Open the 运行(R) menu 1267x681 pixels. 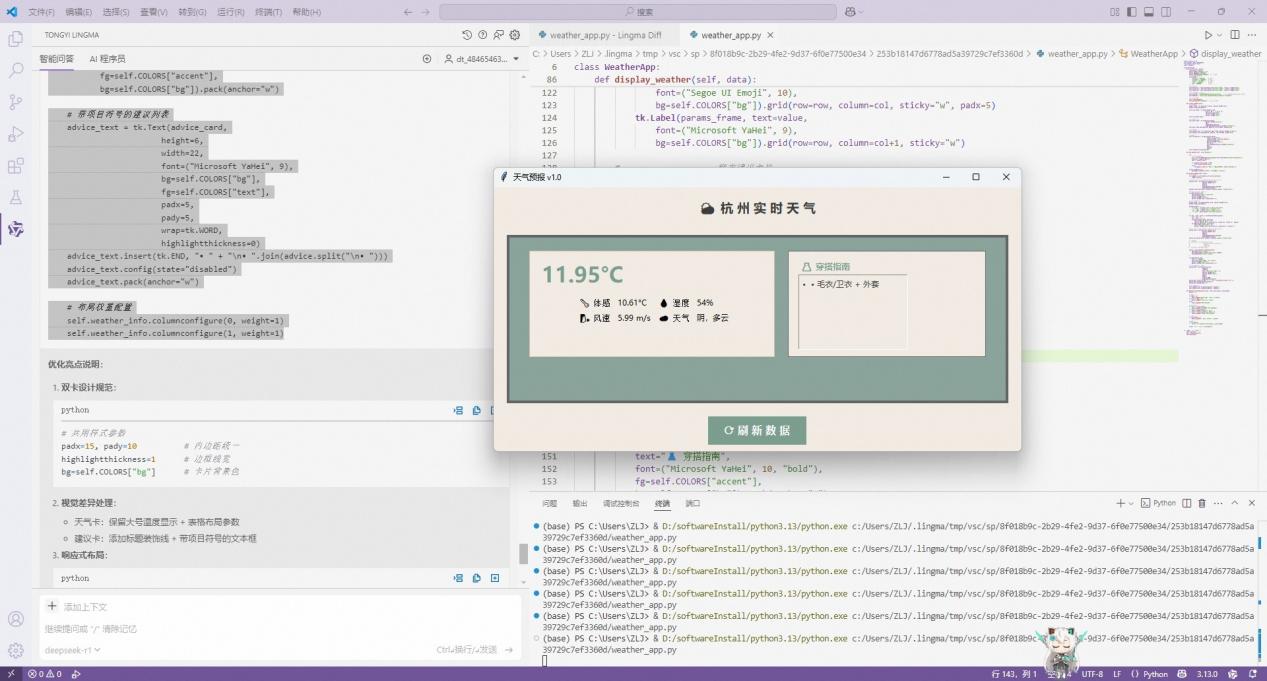(x=230, y=12)
